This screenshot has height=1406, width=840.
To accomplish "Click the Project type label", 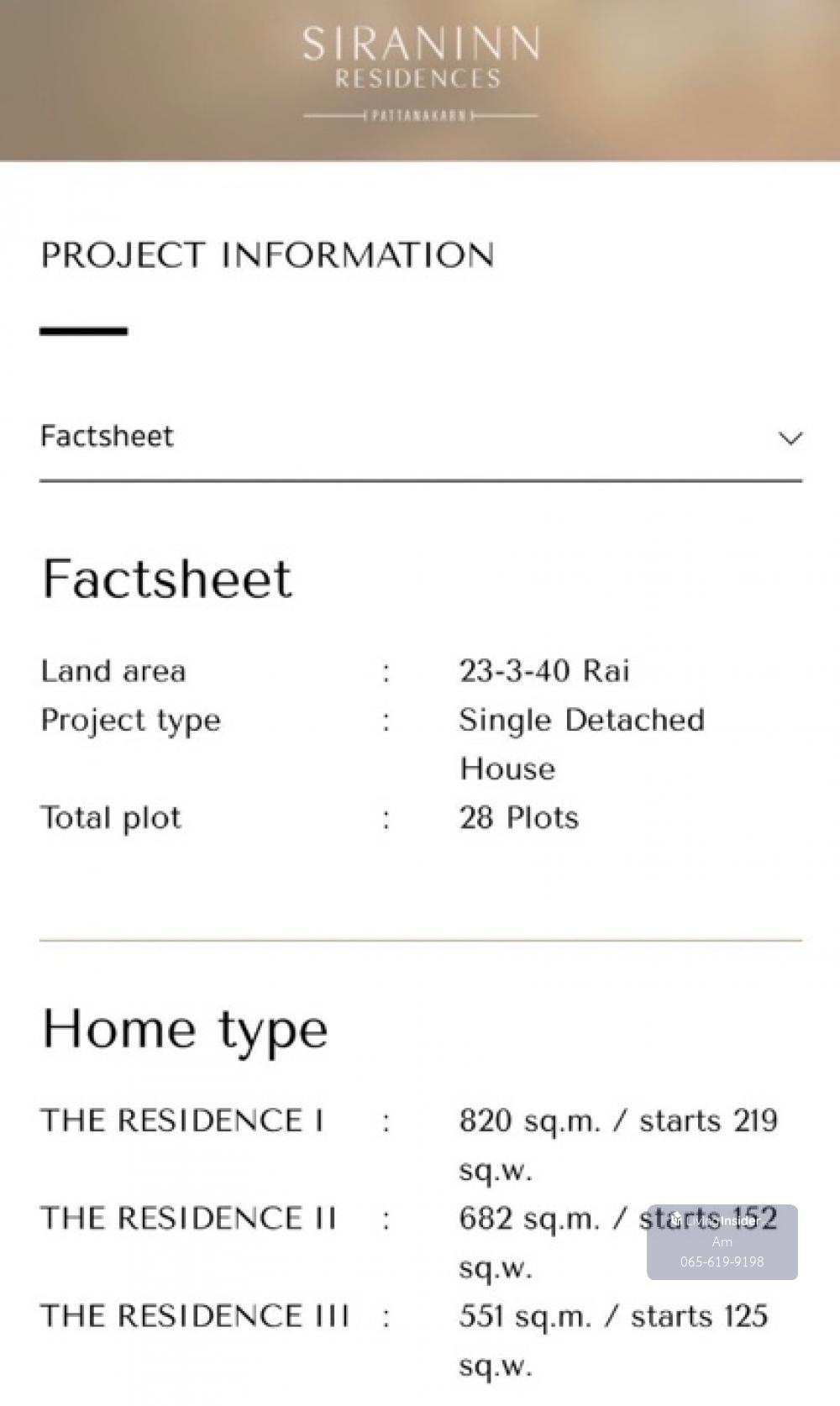I will click(x=130, y=721).
